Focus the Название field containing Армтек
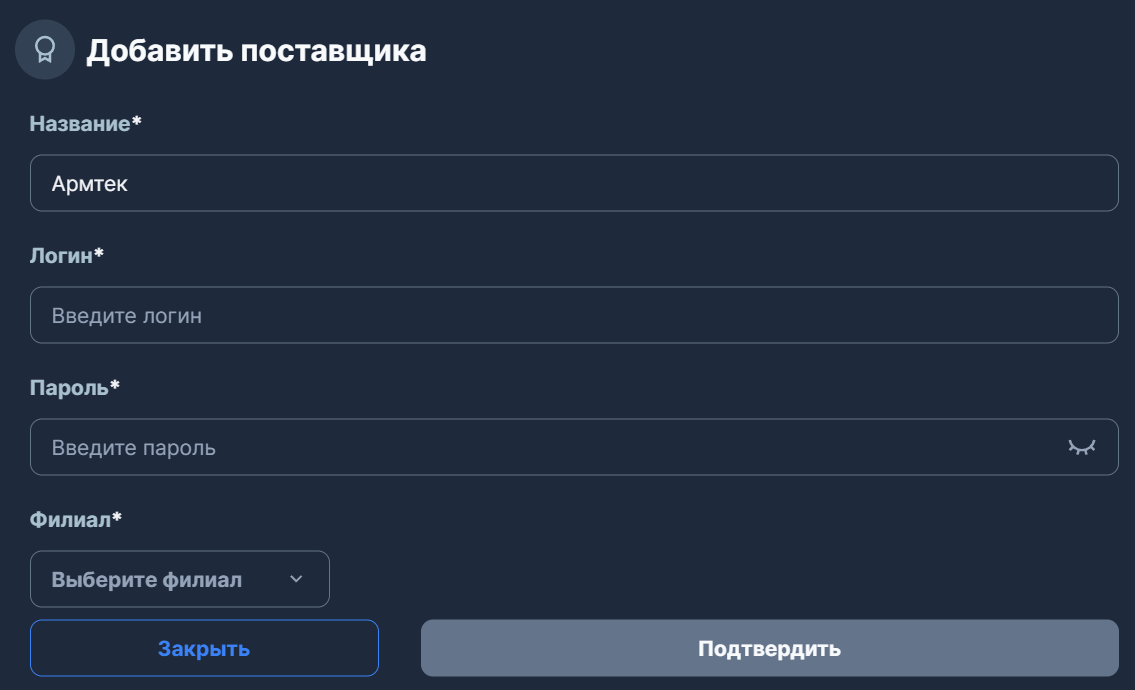The width and height of the screenshot is (1135, 690). point(575,183)
